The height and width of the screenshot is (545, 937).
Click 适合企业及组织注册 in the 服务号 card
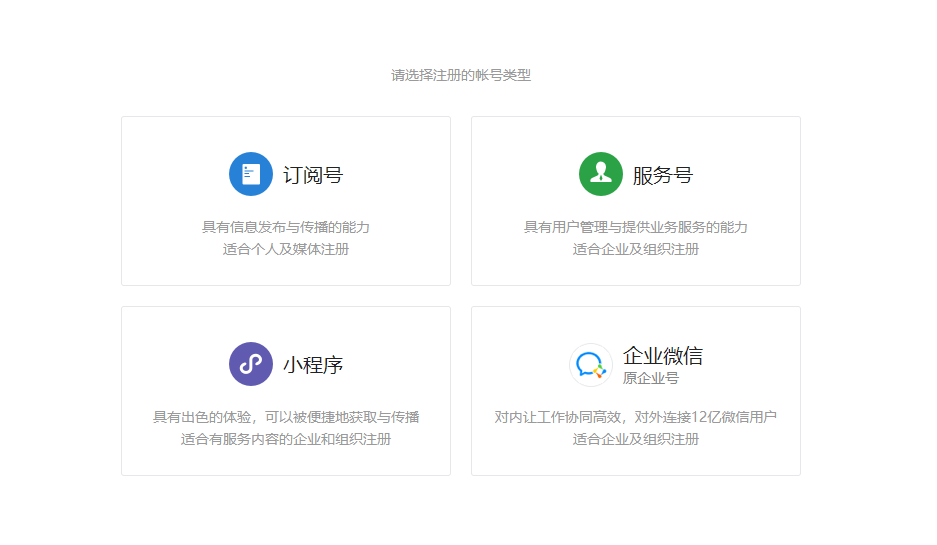click(636, 249)
